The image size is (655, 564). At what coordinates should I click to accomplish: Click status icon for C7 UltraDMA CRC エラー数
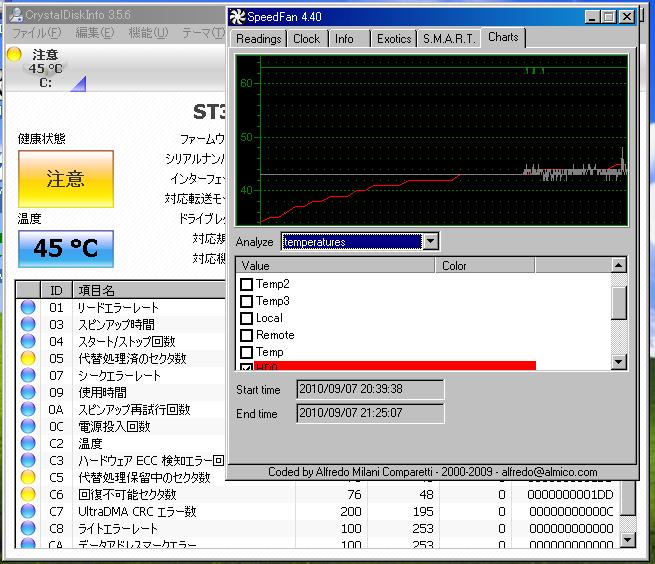pyautogui.click(x=28, y=511)
